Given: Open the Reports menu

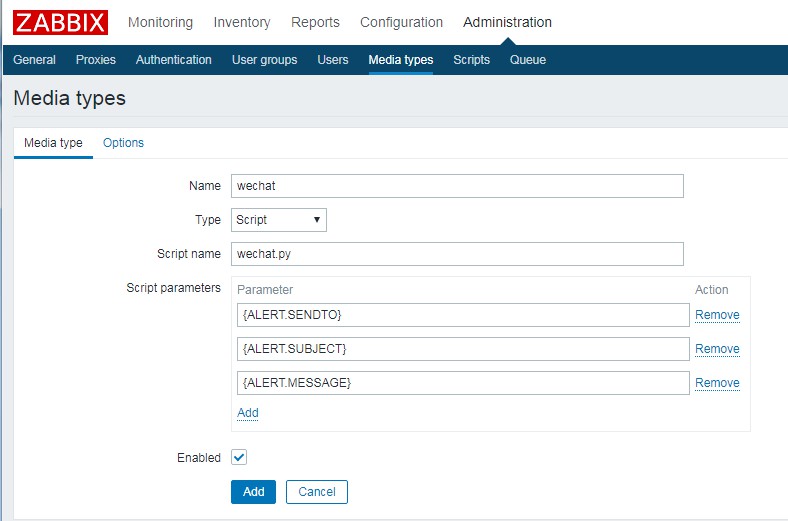Looking at the screenshot, I should (x=315, y=22).
